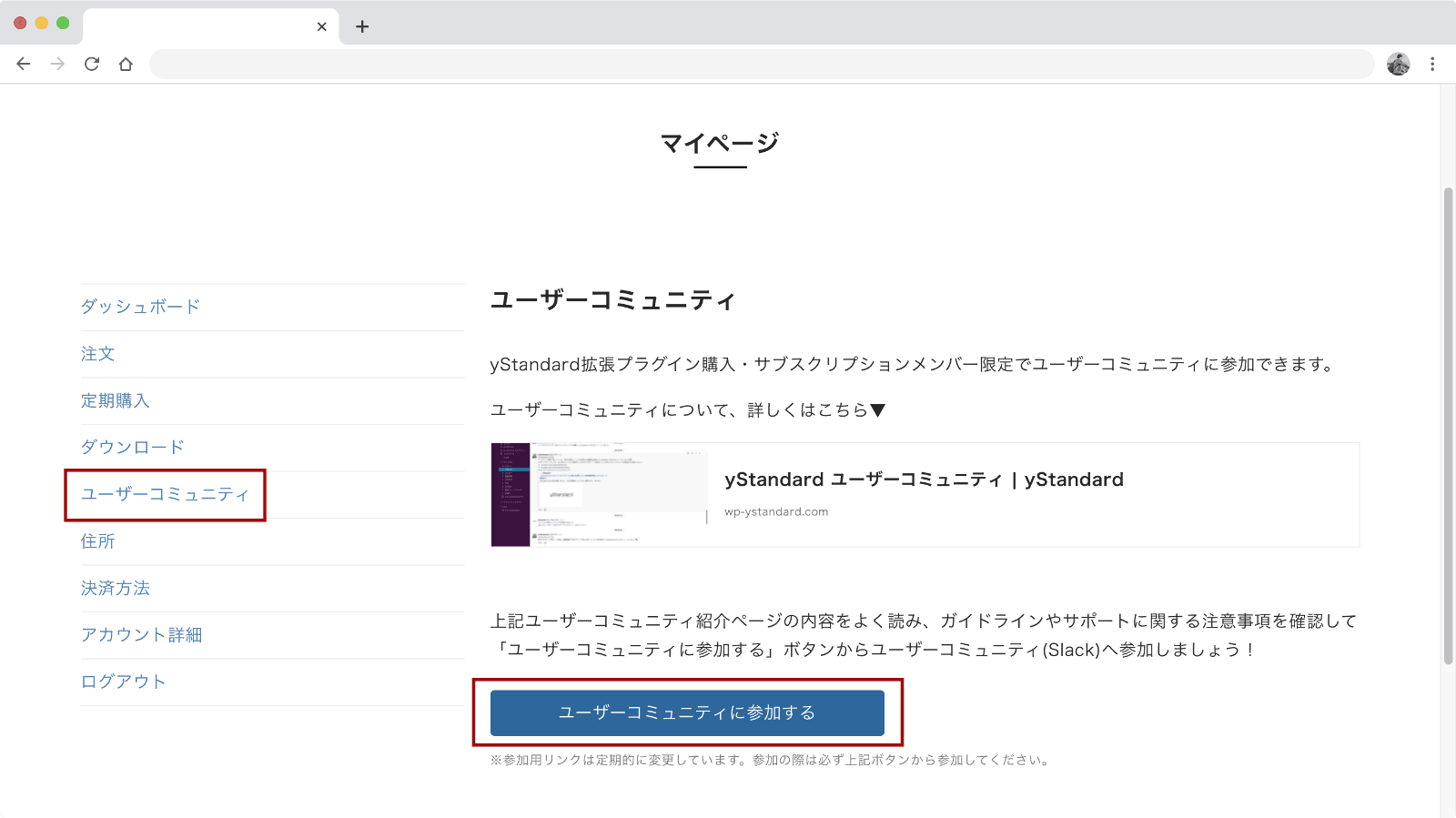Close the current browser tab
The width and height of the screenshot is (1456, 818).
[x=322, y=26]
